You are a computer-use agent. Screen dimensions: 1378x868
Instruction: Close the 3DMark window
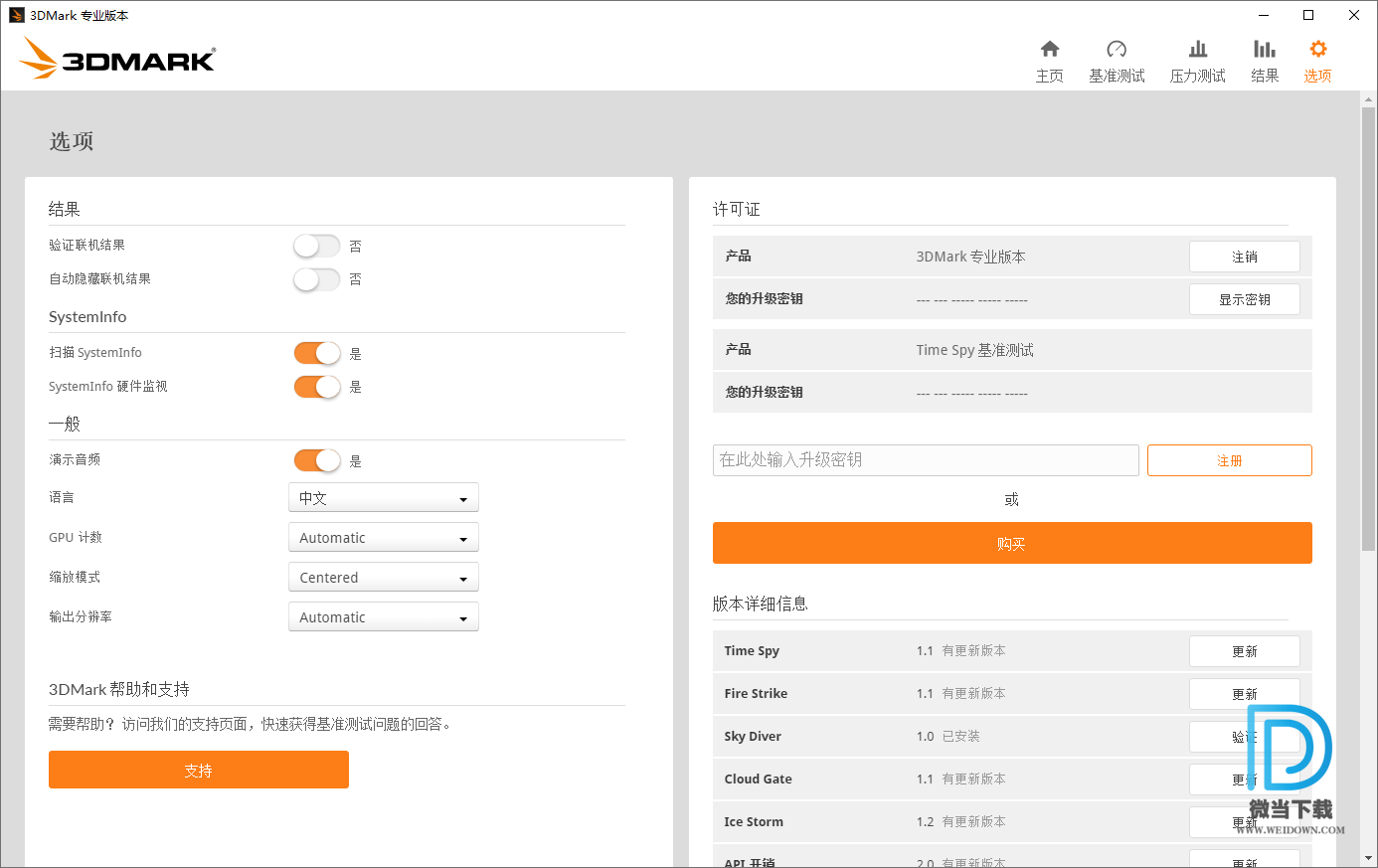(x=1354, y=15)
